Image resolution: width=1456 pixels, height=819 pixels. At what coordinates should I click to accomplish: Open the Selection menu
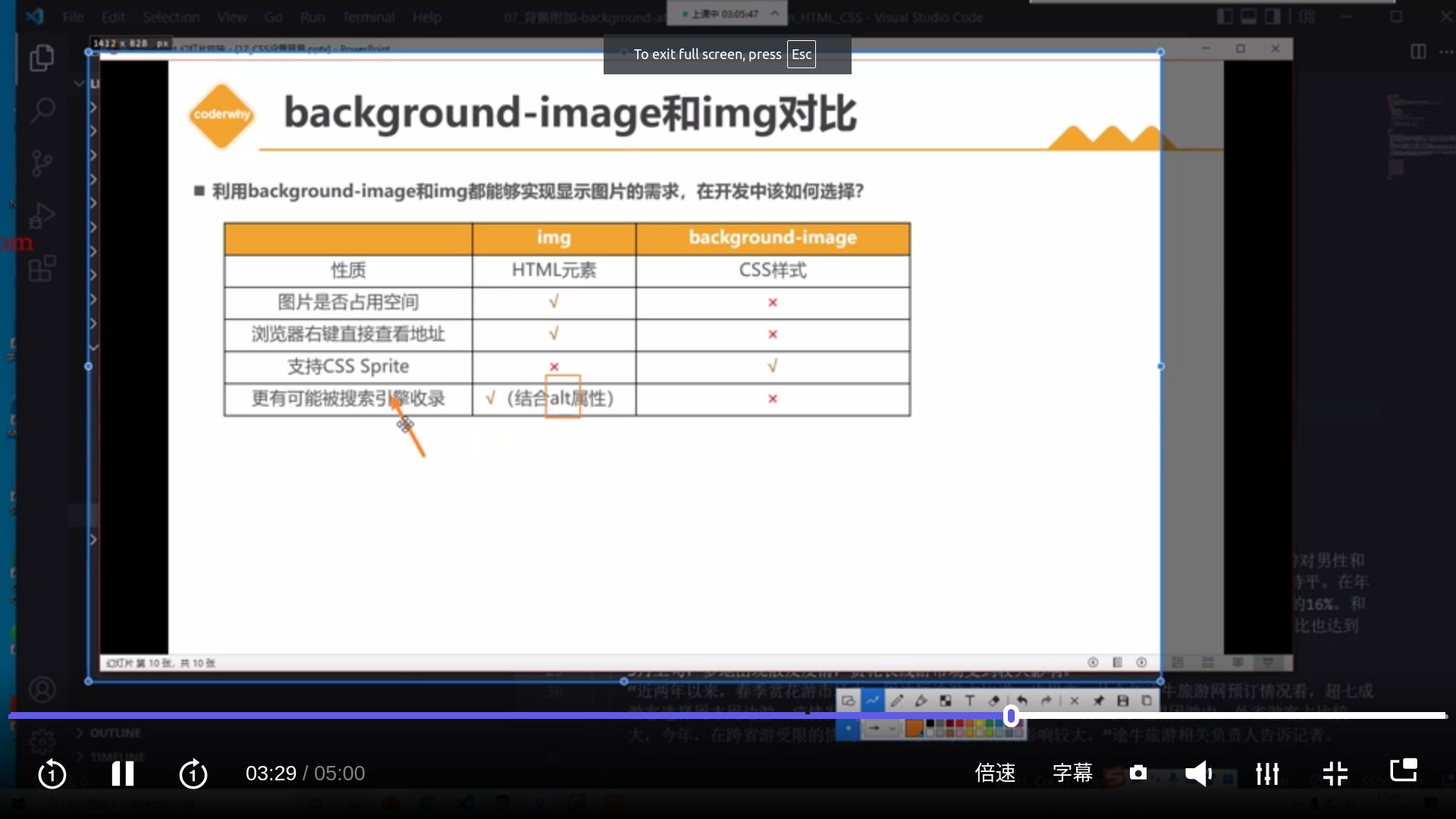pos(171,17)
